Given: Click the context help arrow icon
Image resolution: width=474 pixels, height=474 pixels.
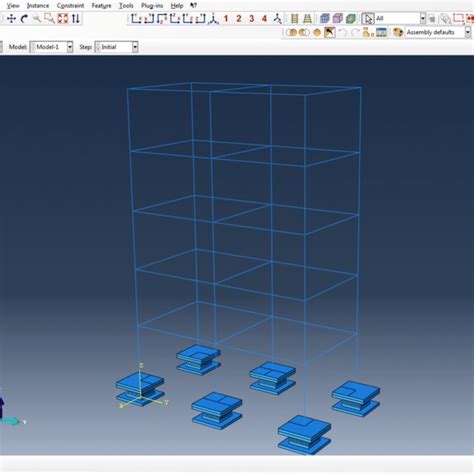Looking at the screenshot, I should click(x=193, y=5).
